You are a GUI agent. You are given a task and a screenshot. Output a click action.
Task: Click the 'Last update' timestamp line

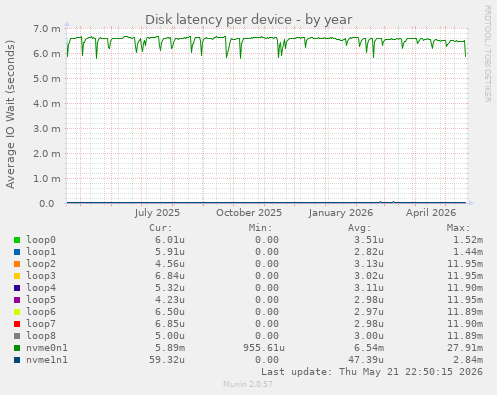372,372
